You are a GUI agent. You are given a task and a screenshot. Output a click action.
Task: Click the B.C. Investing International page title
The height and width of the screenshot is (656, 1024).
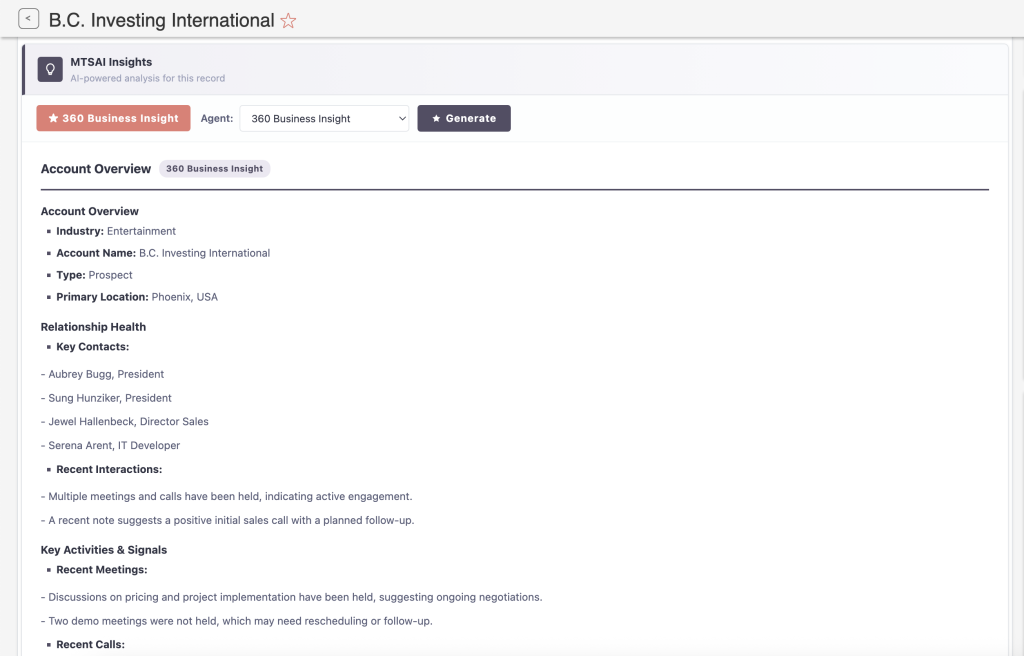click(x=161, y=21)
